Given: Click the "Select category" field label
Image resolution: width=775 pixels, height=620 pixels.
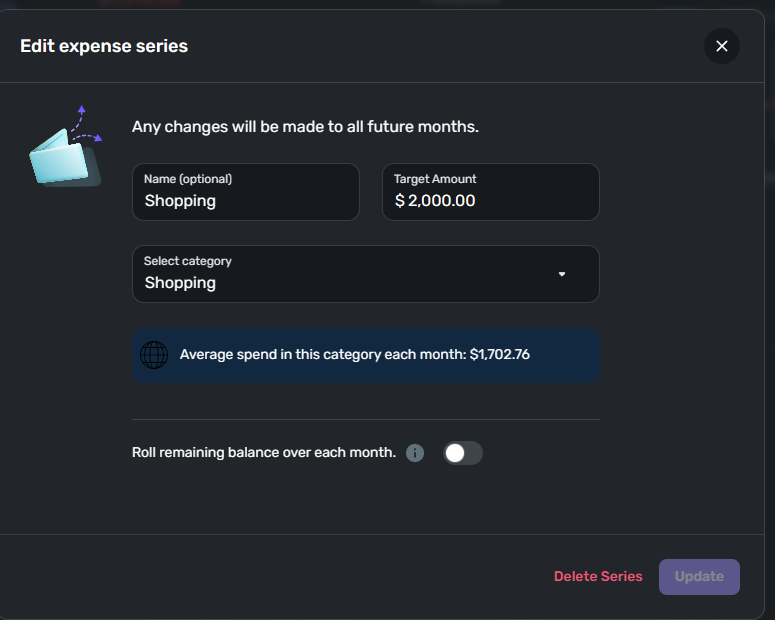Looking at the screenshot, I should (188, 261).
